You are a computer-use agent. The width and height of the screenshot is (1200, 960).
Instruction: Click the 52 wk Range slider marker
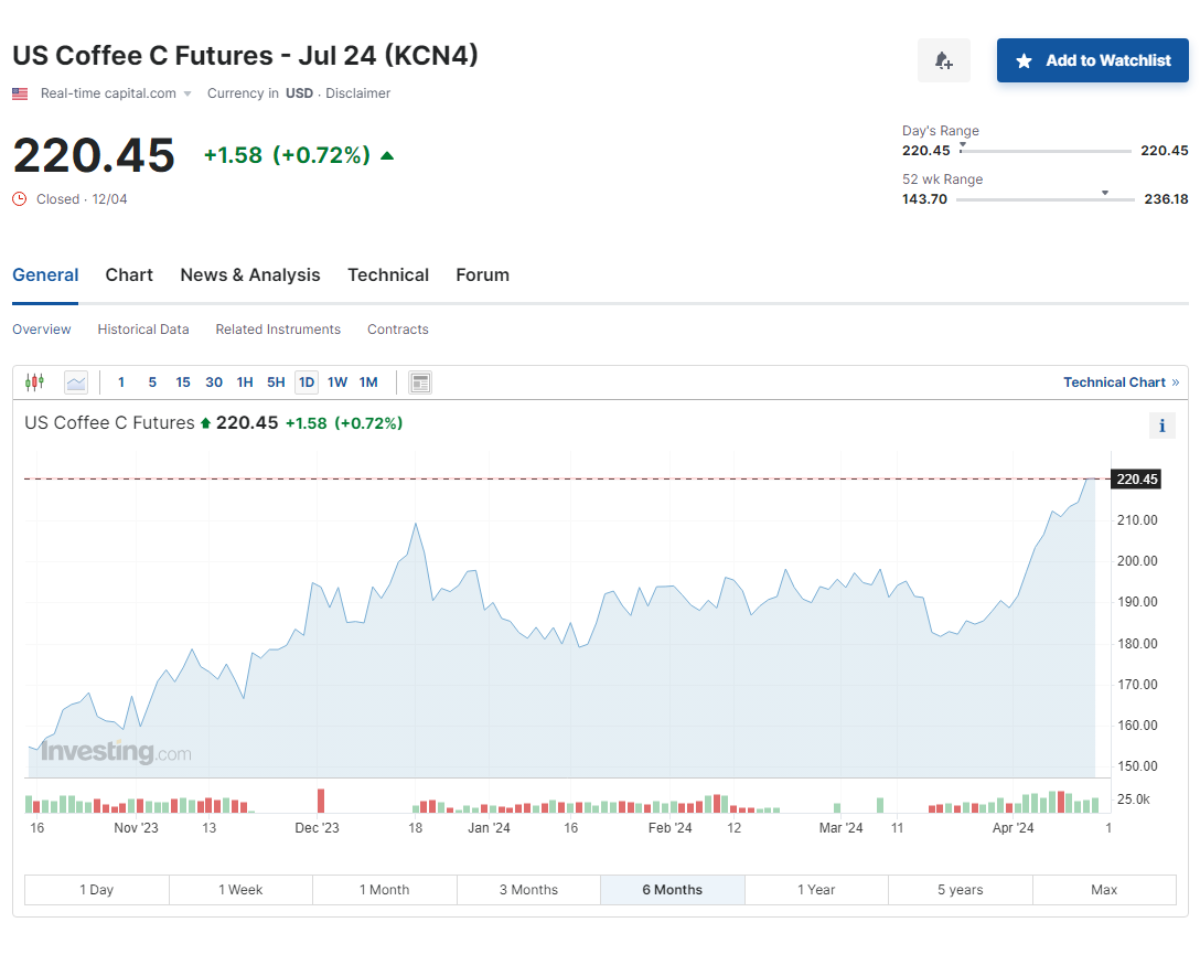[1105, 192]
